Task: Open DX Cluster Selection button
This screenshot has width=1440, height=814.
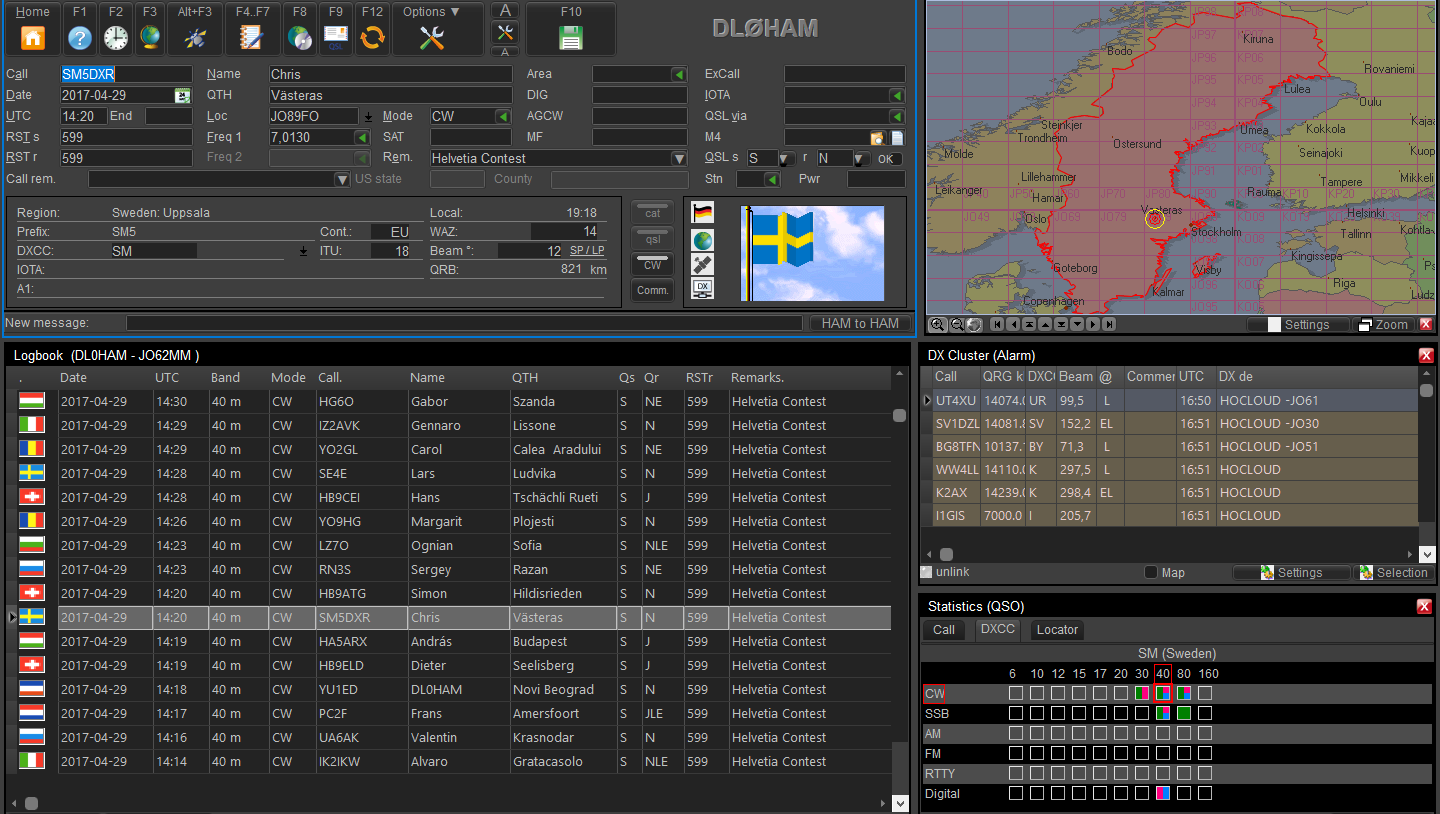Action: (1392, 572)
